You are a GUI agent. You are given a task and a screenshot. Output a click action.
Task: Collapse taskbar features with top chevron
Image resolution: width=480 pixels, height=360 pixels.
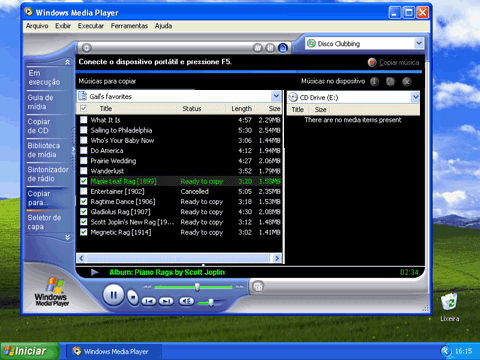pyautogui.click(x=67, y=62)
